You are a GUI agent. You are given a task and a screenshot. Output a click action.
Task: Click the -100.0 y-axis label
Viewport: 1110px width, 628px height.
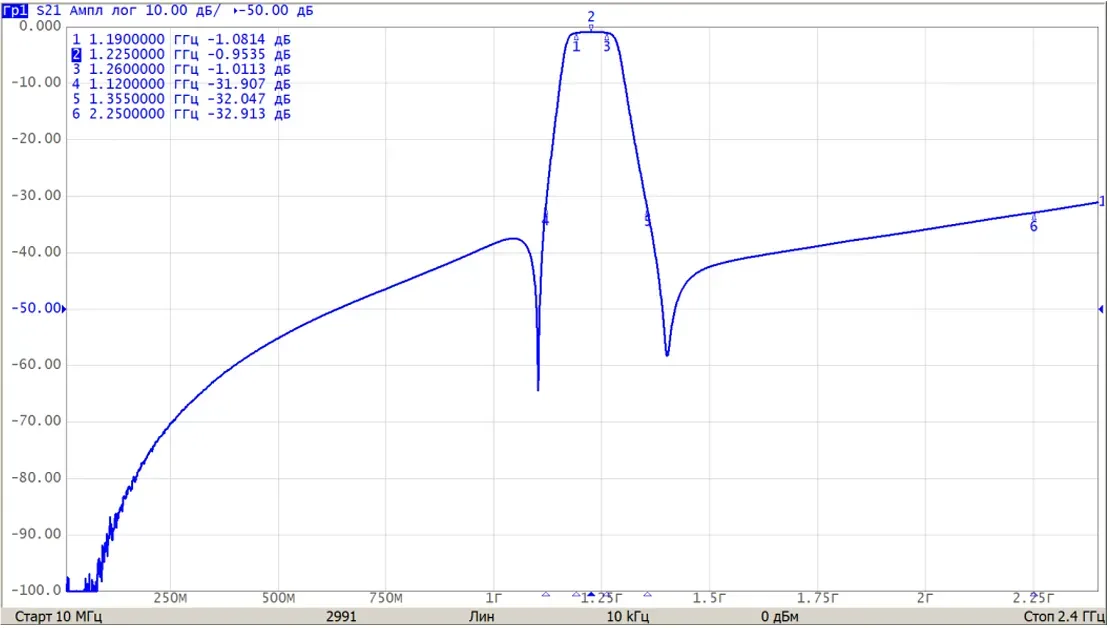click(37, 590)
